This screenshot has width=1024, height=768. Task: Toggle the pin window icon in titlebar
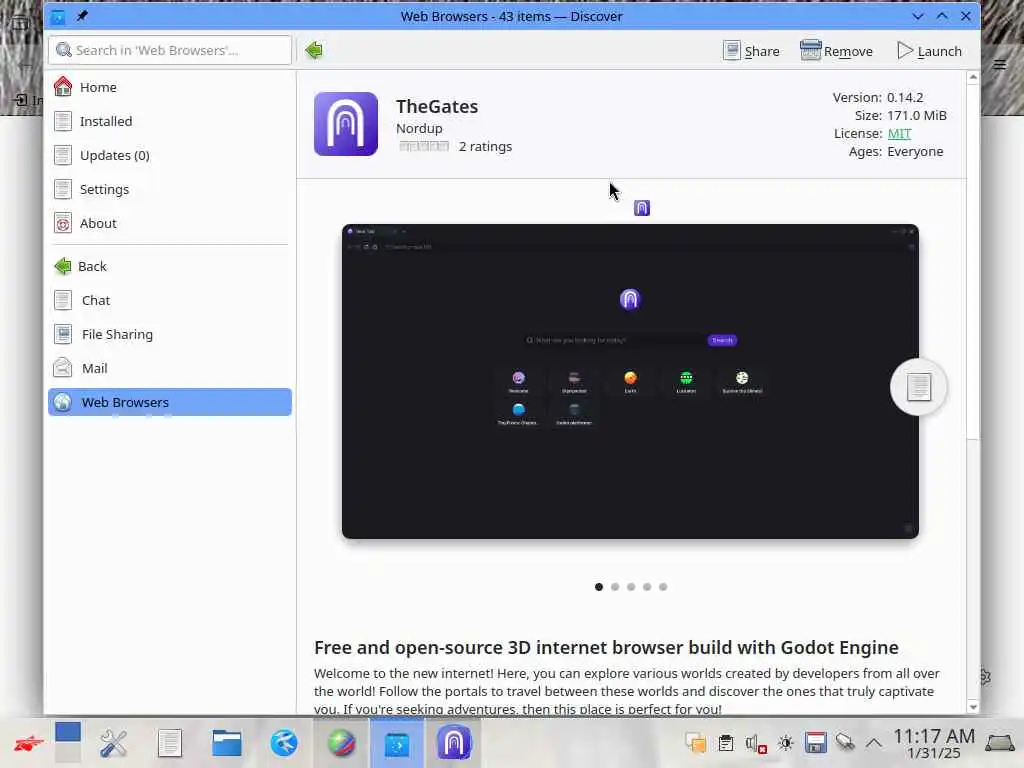click(82, 16)
